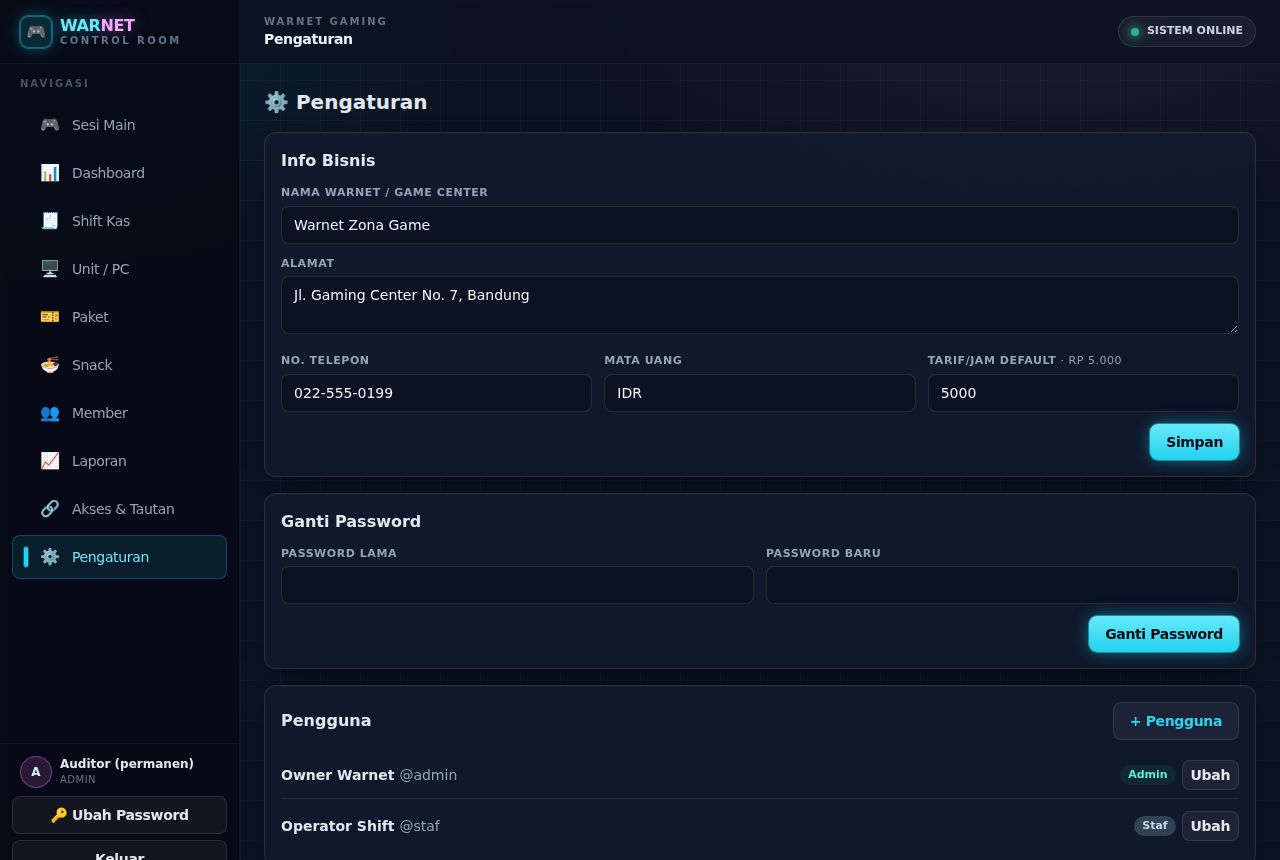
Task: Click the Laporan chart icon
Action: click(50, 461)
